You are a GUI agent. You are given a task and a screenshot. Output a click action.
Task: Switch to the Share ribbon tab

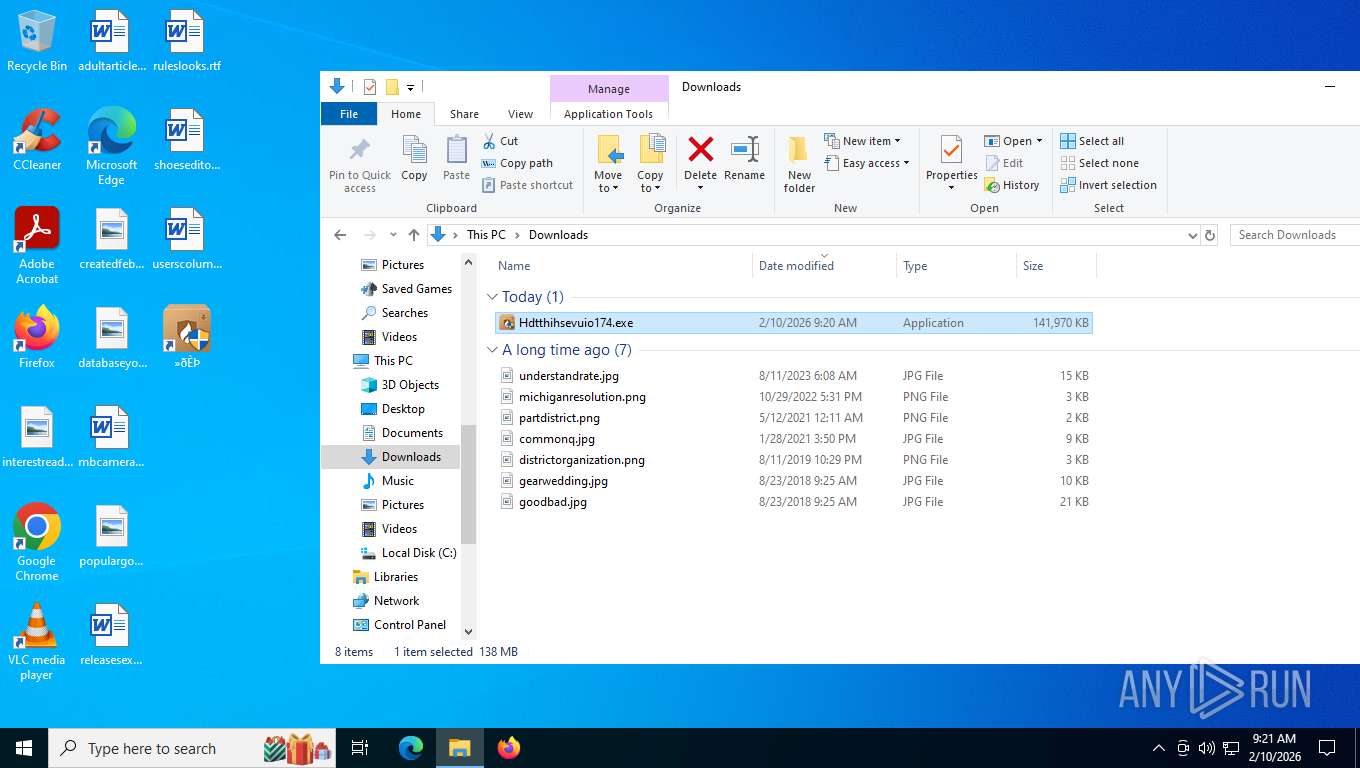click(464, 114)
